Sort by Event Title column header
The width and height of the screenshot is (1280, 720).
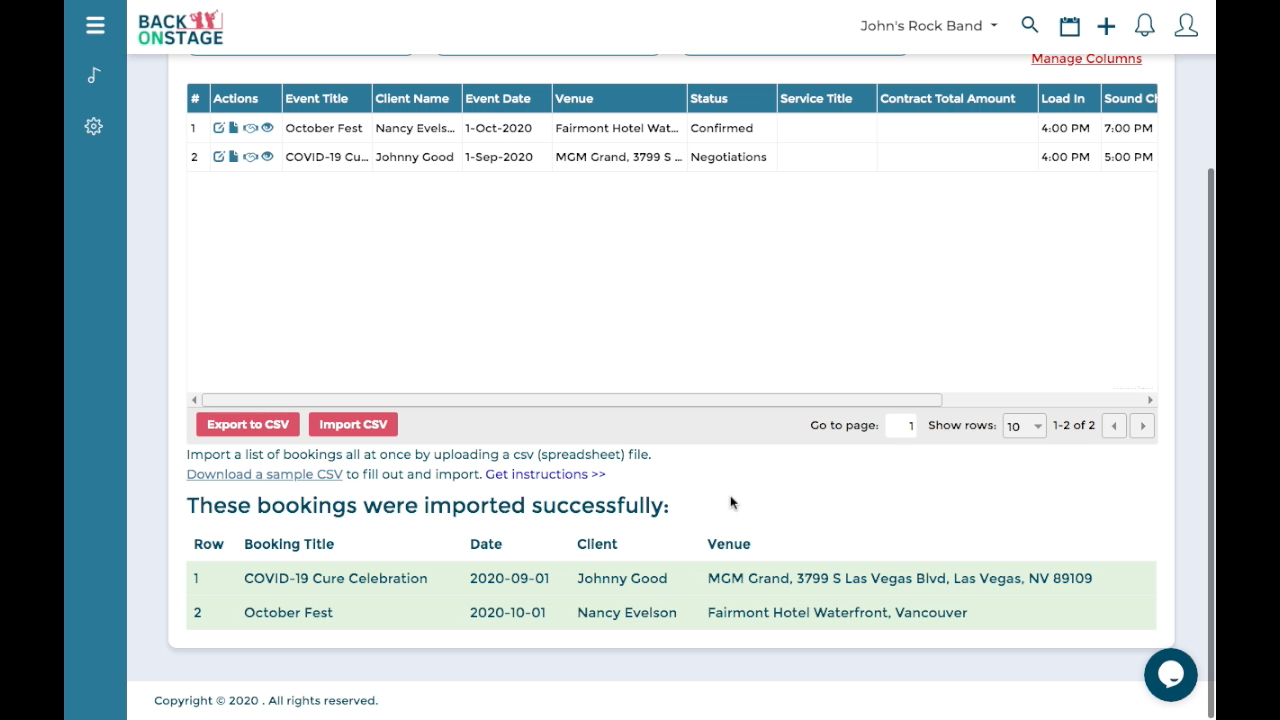pyautogui.click(x=326, y=98)
